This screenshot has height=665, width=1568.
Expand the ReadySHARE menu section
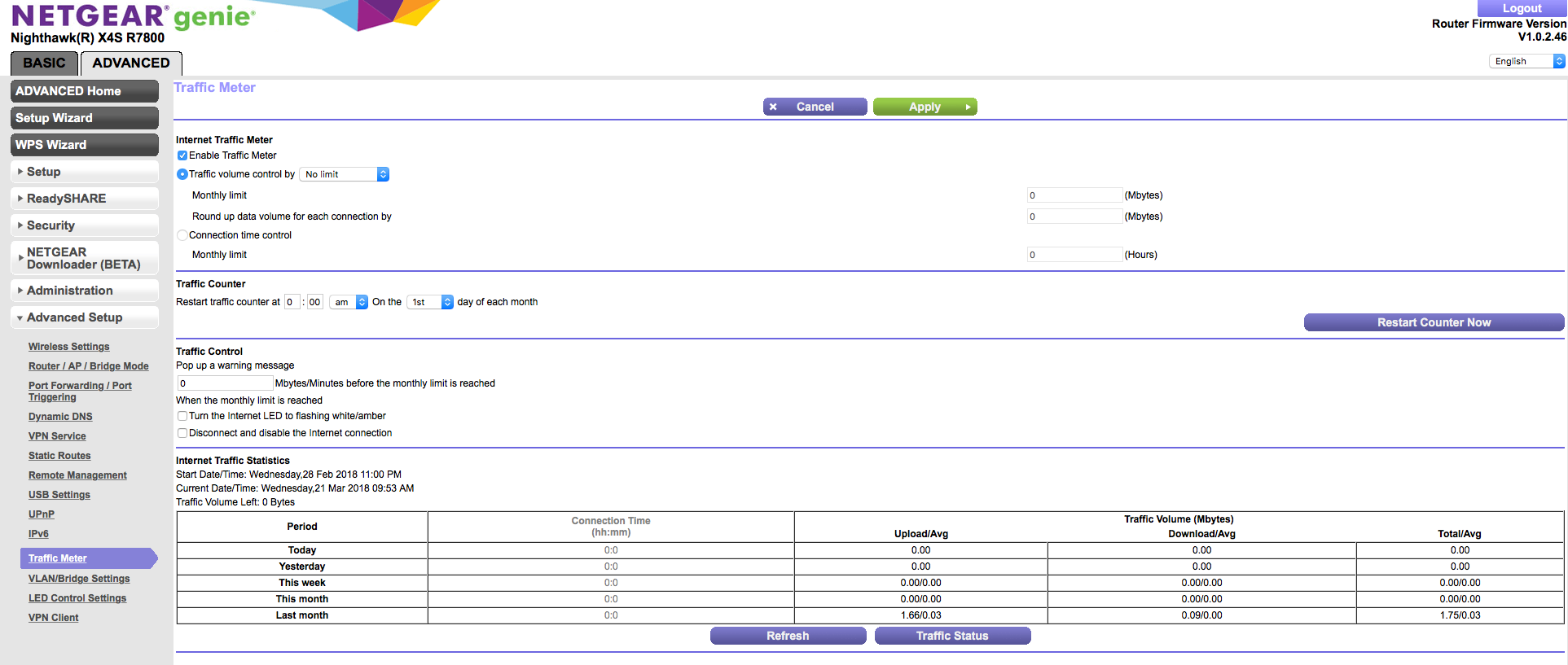(x=85, y=199)
